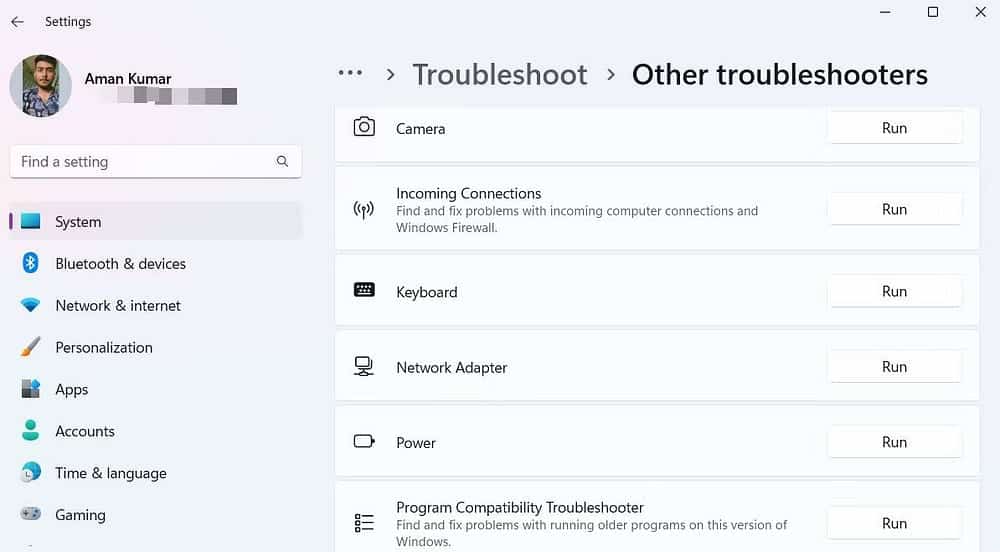1000x552 pixels.
Task: Click the Bluetooth & devices icon
Action: point(31,263)
